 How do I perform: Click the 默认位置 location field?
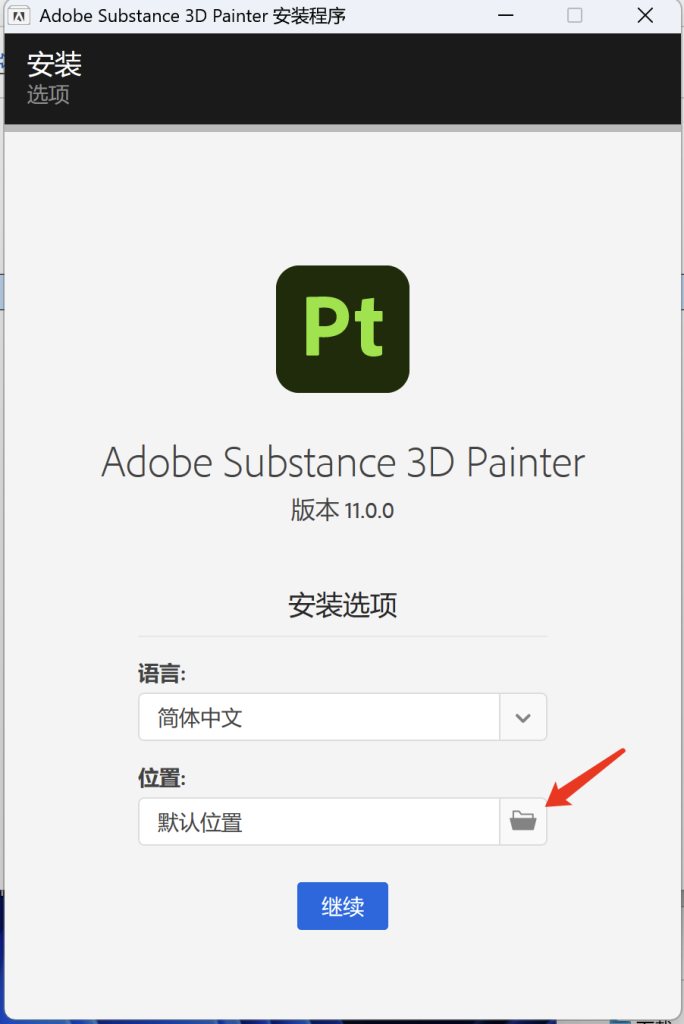319,821
